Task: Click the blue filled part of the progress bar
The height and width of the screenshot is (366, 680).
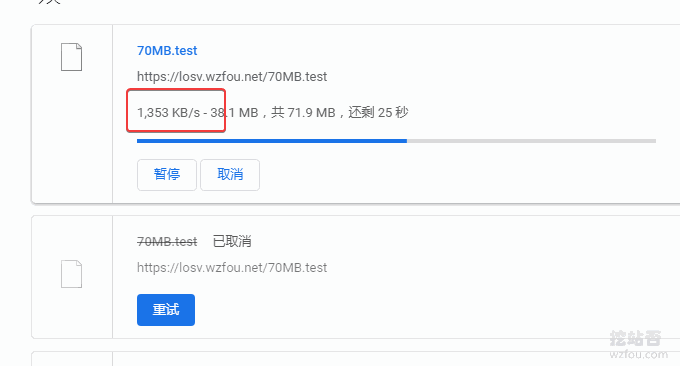Action: pos(272,141)
